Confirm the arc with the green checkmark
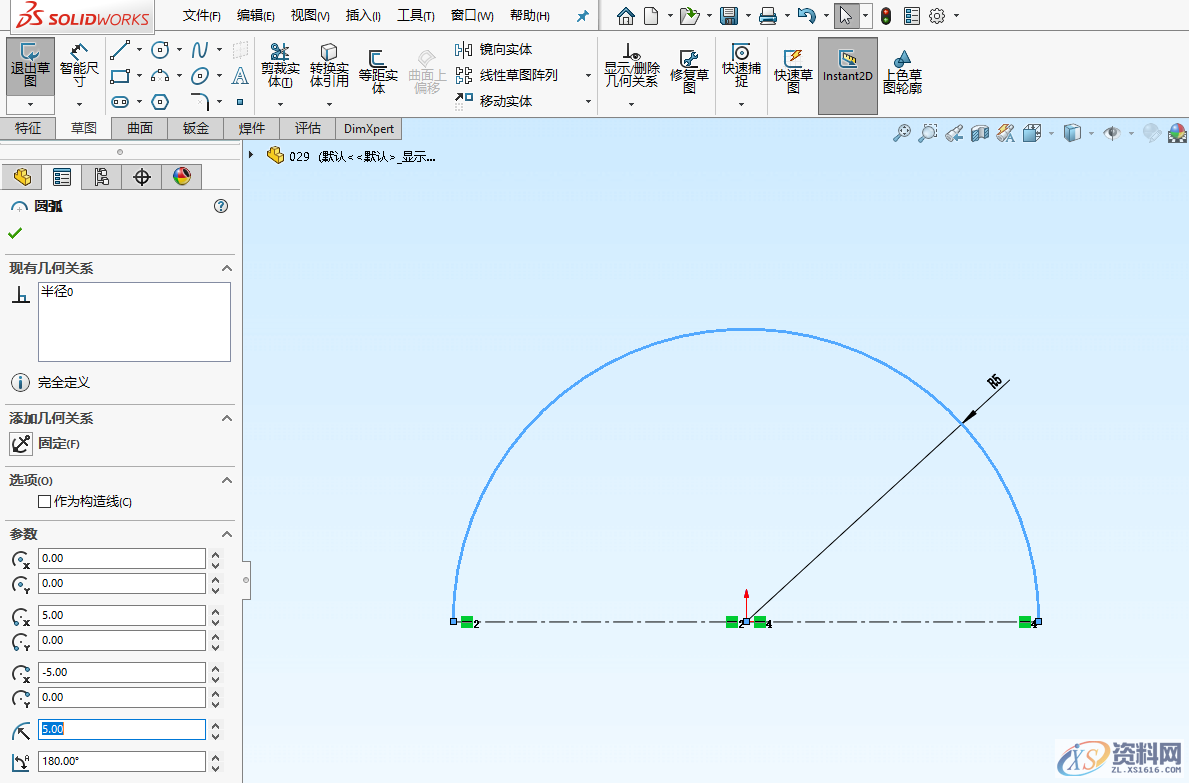 point(16,232)
